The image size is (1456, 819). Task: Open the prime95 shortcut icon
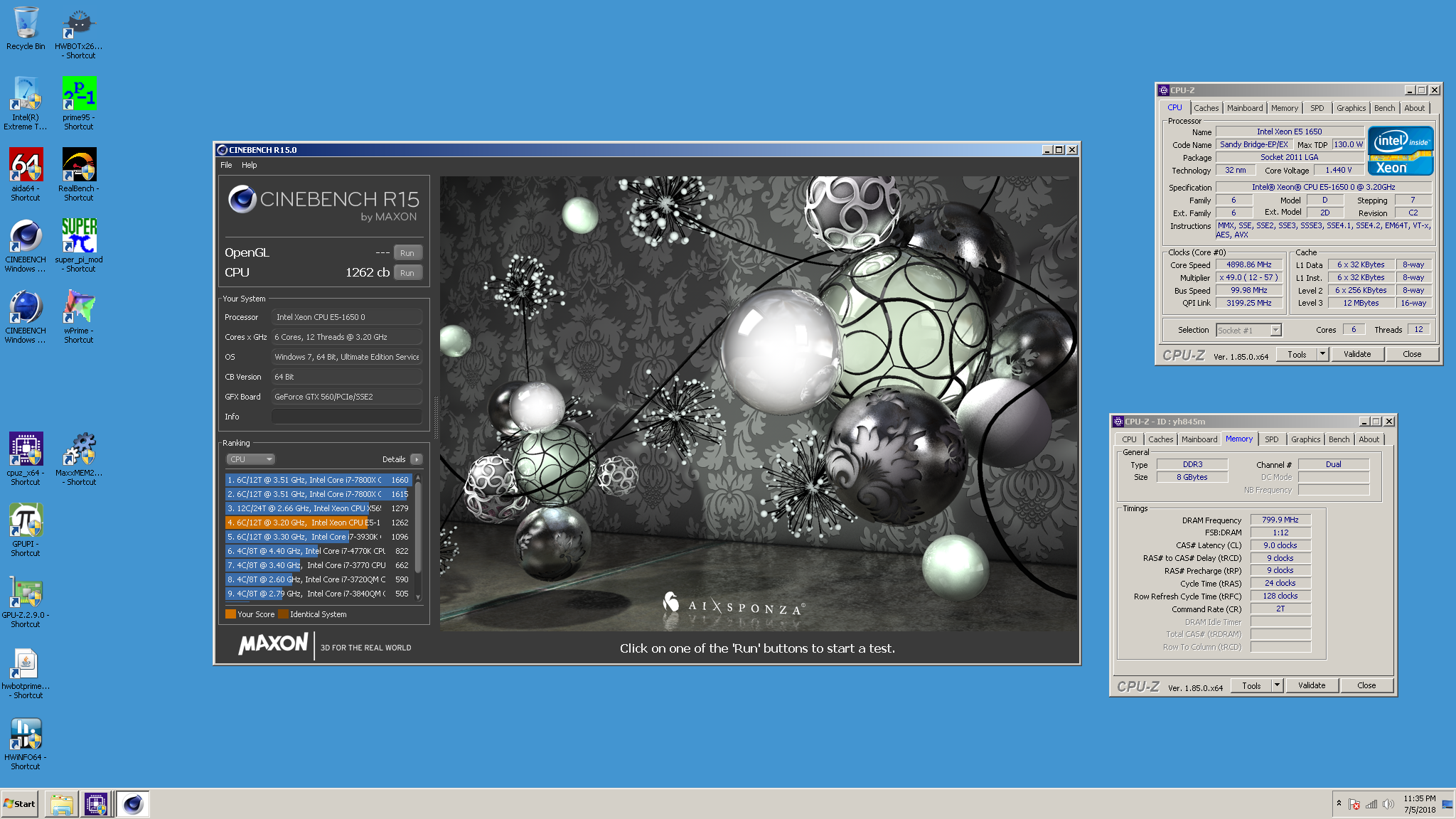click(x=79, y=104)
